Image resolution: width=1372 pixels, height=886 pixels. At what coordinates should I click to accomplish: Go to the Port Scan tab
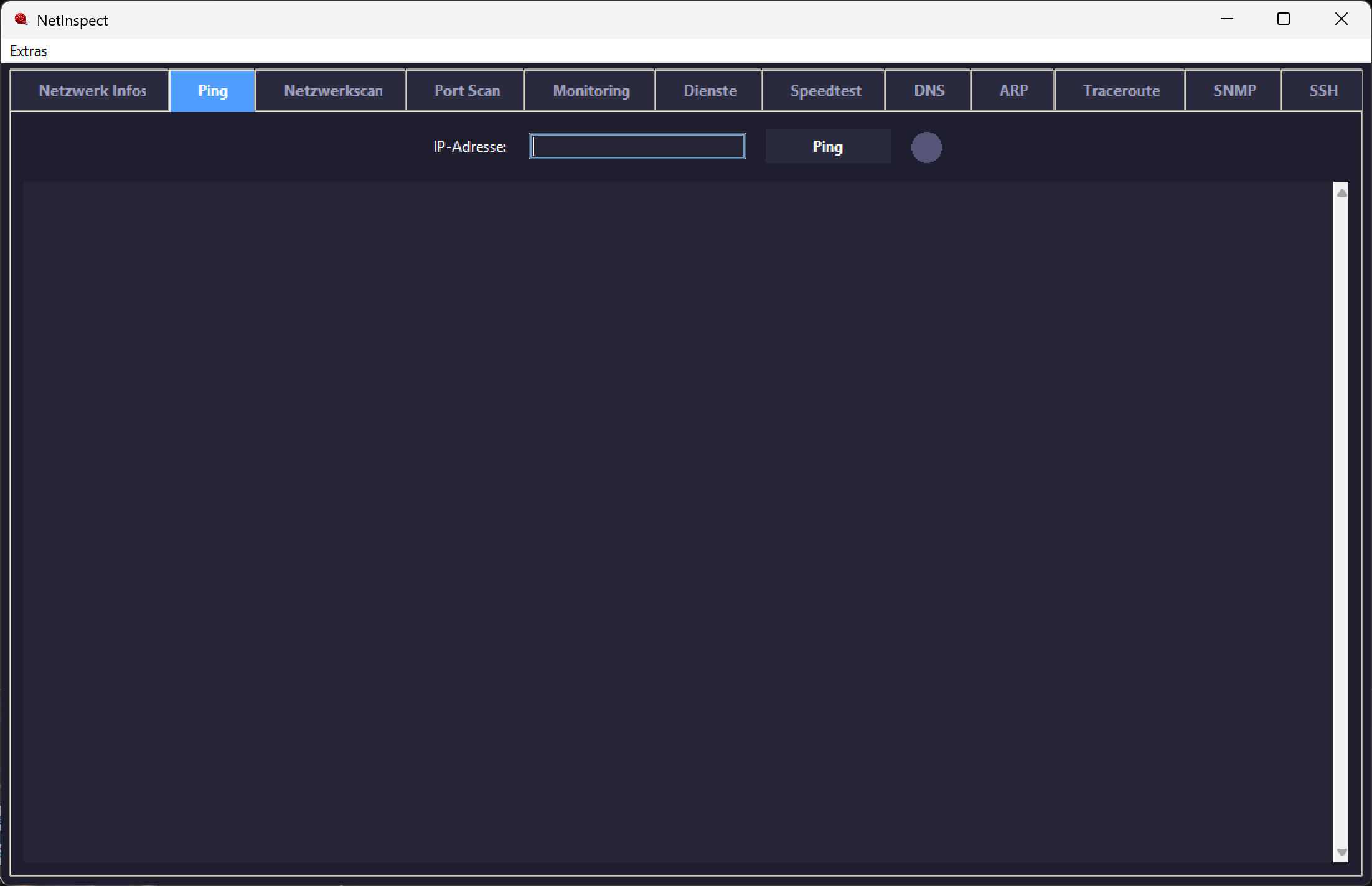(466, 91)
